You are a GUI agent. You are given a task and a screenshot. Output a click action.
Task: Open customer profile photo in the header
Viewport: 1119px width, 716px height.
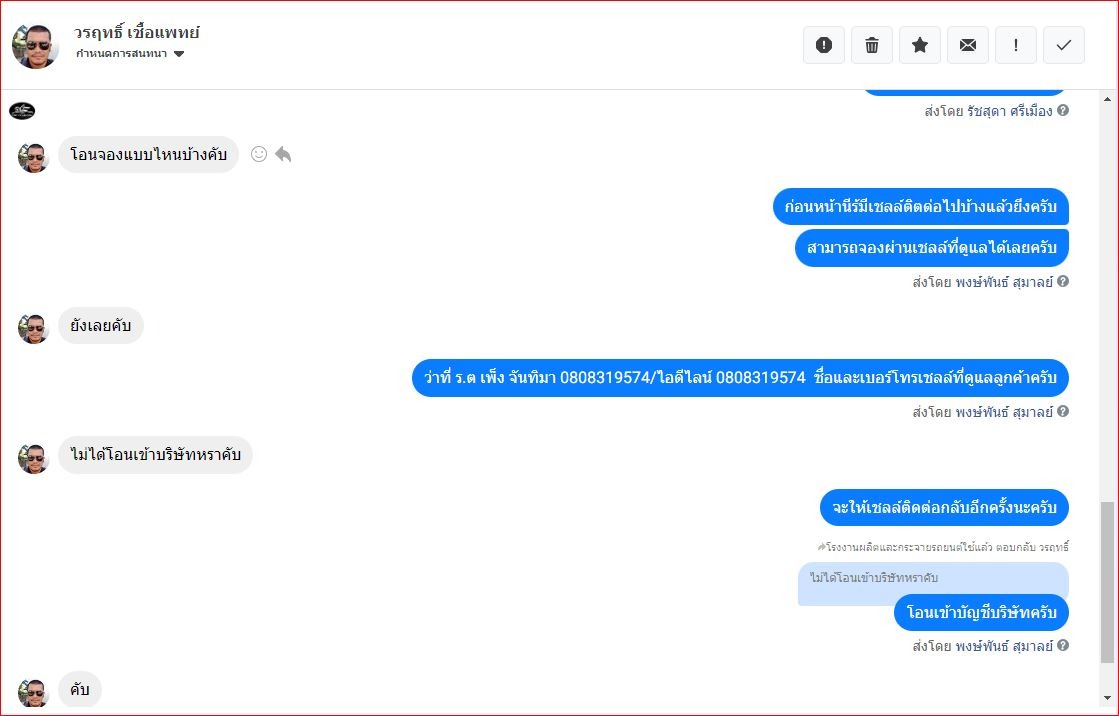[x=34, y=46]
